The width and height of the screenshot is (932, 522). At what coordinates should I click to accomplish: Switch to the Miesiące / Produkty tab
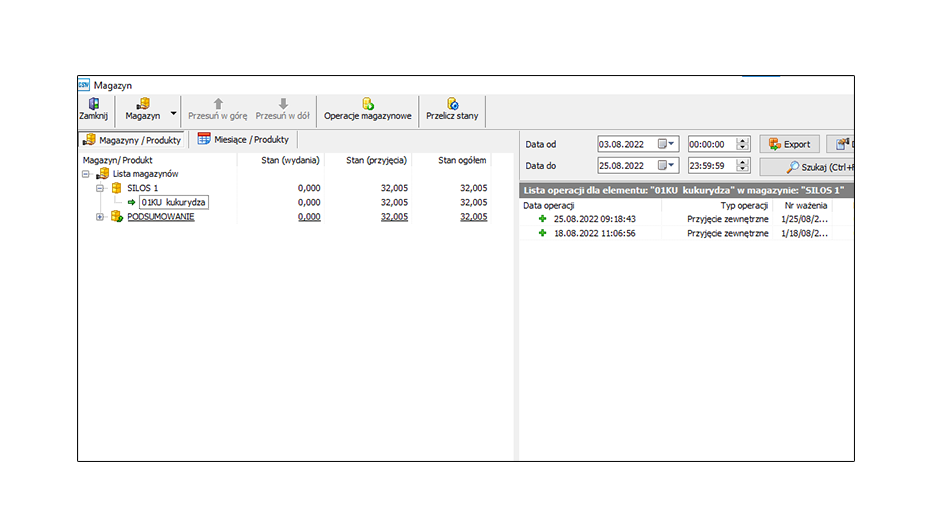coord(243,140)
